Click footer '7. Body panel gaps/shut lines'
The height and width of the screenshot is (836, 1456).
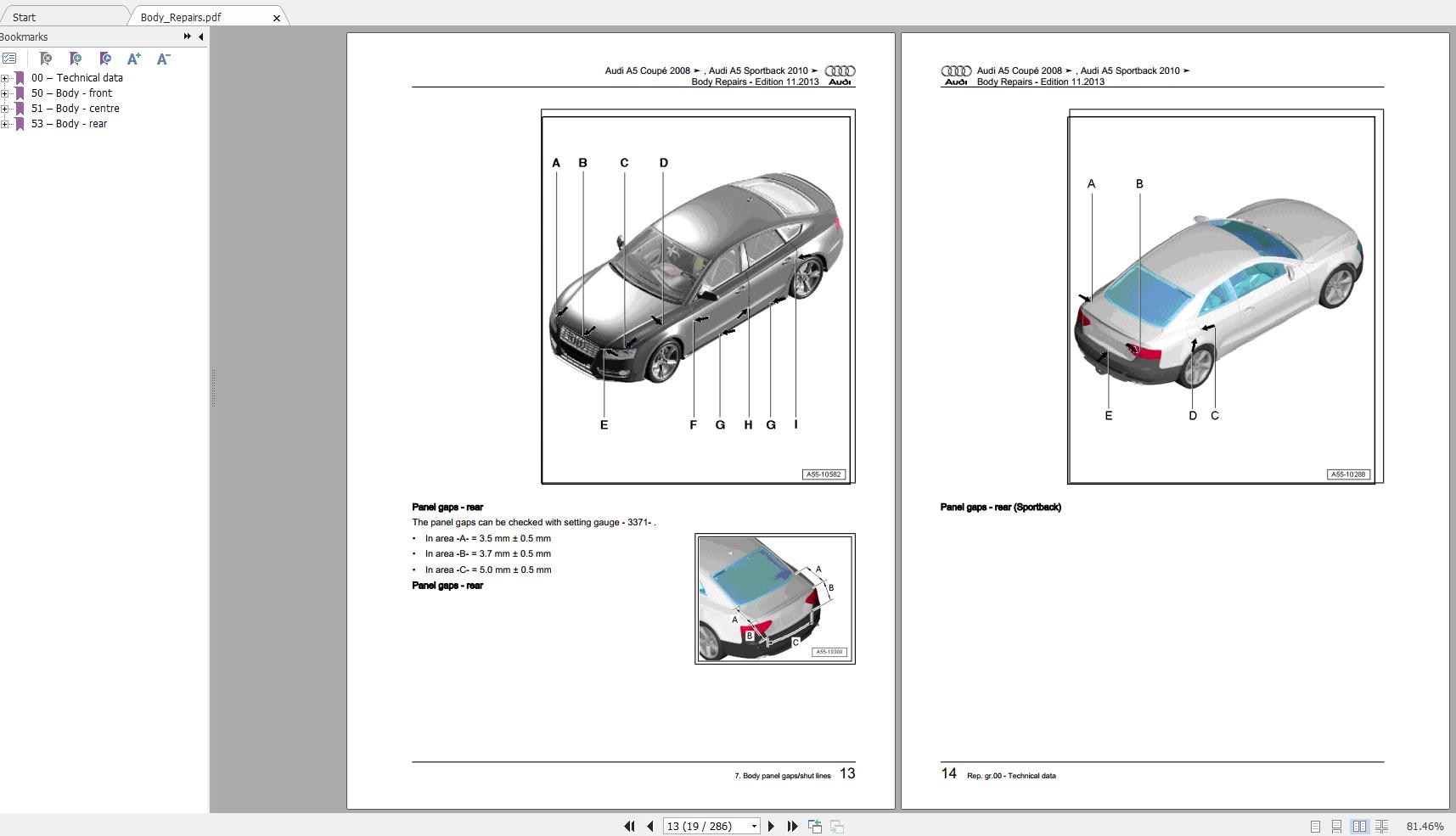tap(782, 776)
